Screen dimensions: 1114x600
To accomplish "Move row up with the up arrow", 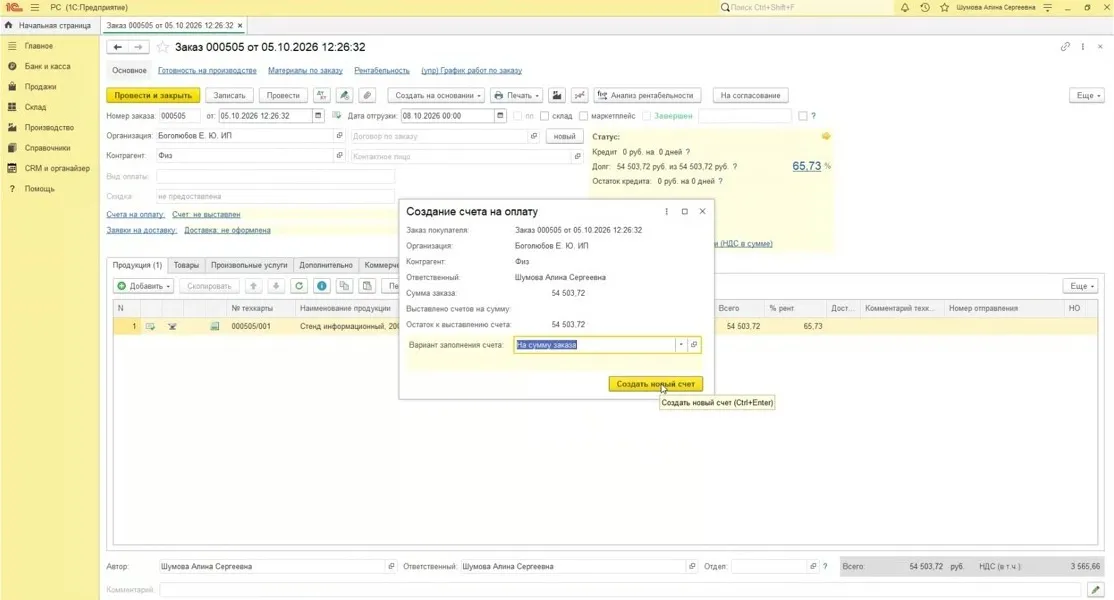I will coord(254,286).
